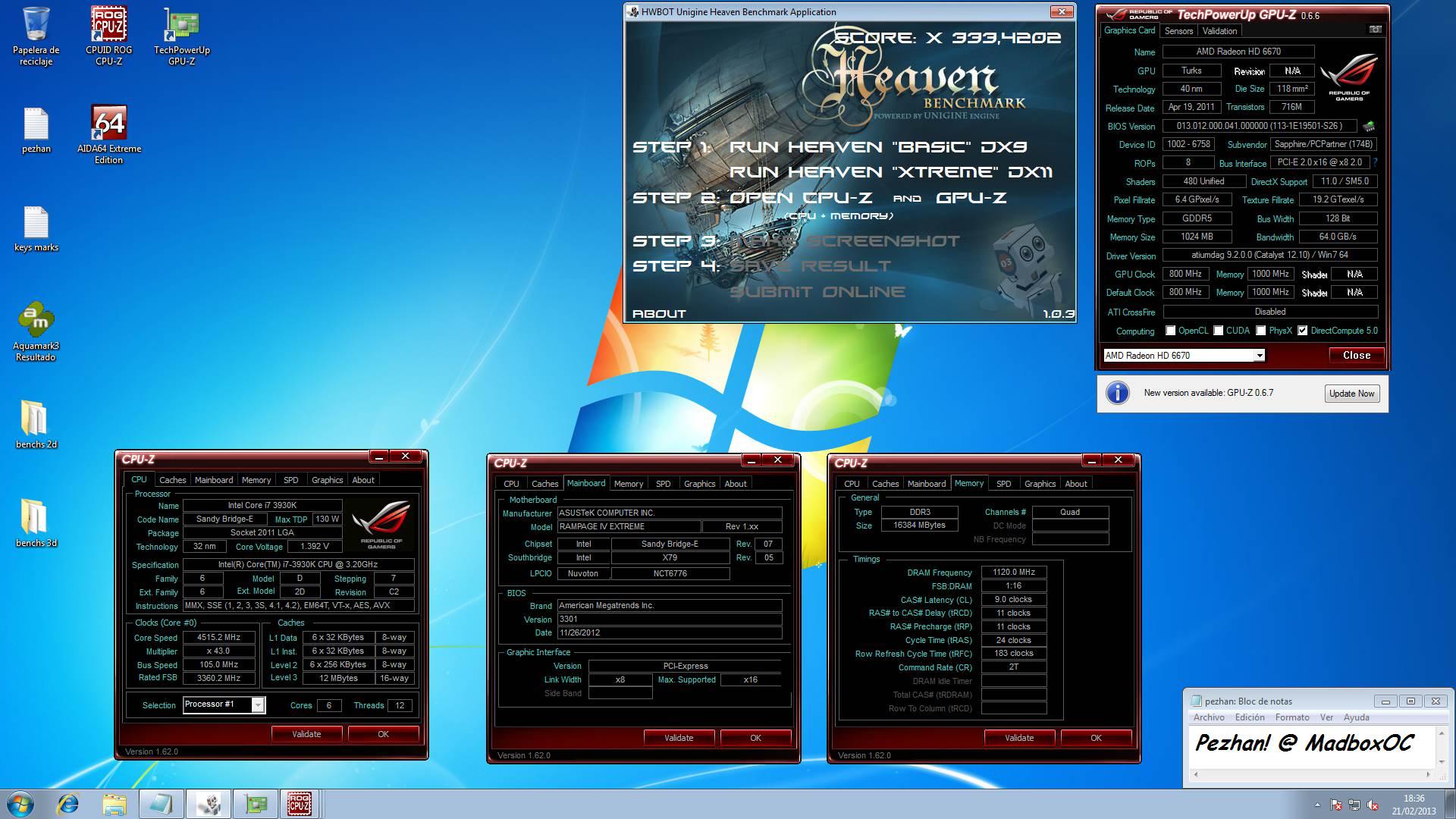Click the BIOS save chip icon in GPU-Z

(1369, 126)
